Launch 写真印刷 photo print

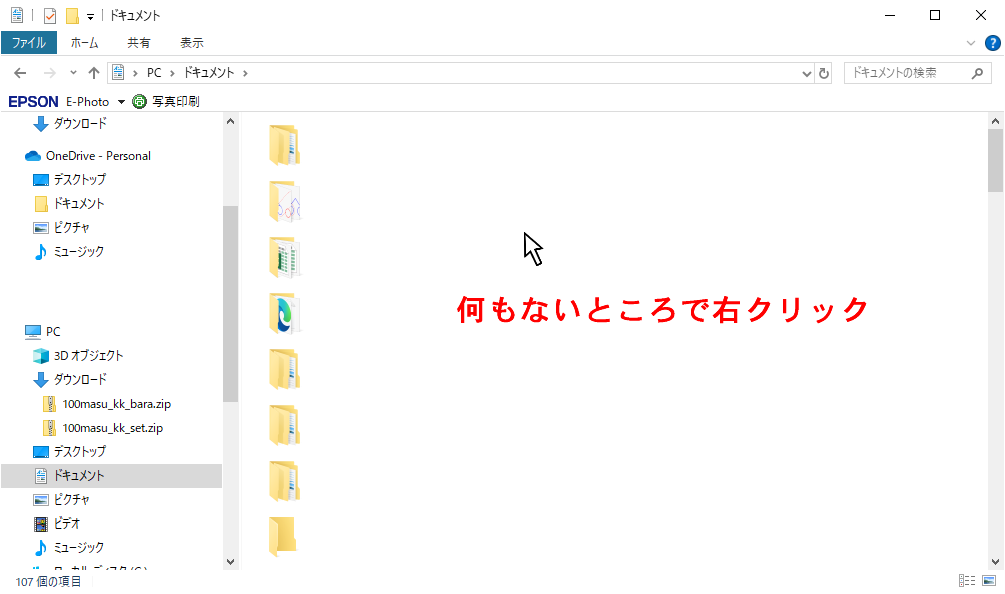coord(165,101)
